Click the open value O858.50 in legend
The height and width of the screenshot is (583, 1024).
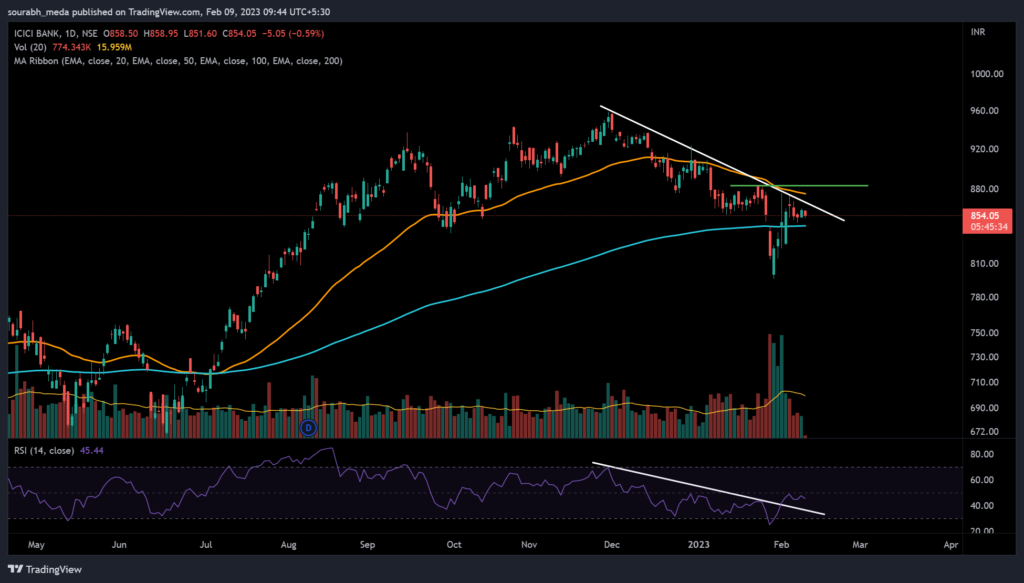(121, 33)
